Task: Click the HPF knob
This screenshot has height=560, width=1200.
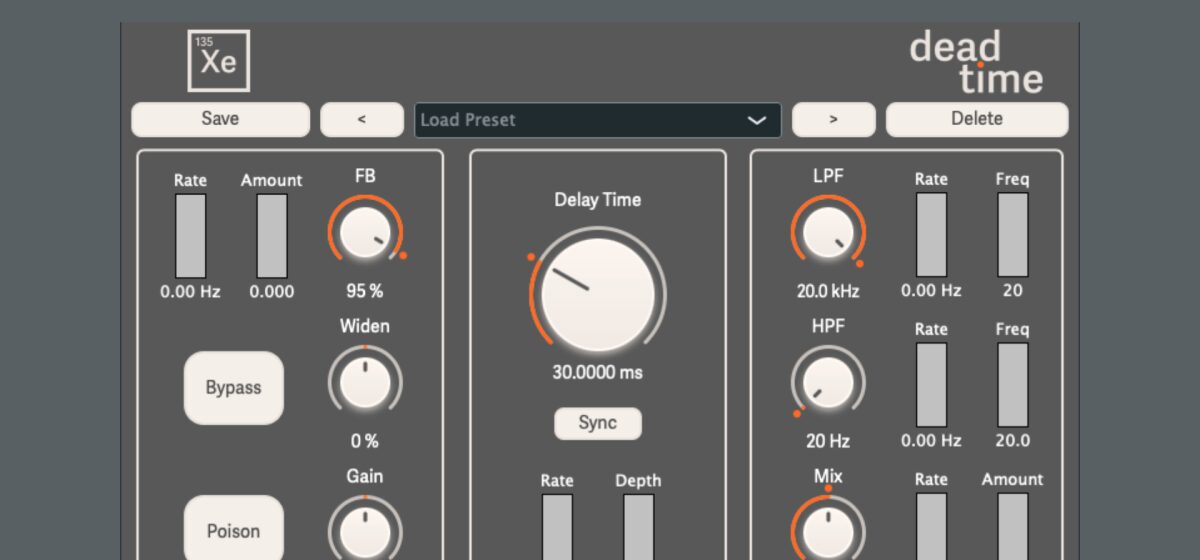Action: (828, 383)
